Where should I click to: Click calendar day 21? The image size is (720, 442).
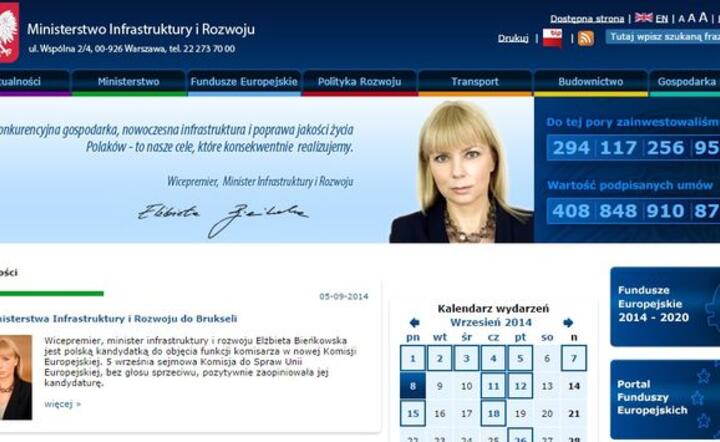pyautogui.click(x=574, y=414)
